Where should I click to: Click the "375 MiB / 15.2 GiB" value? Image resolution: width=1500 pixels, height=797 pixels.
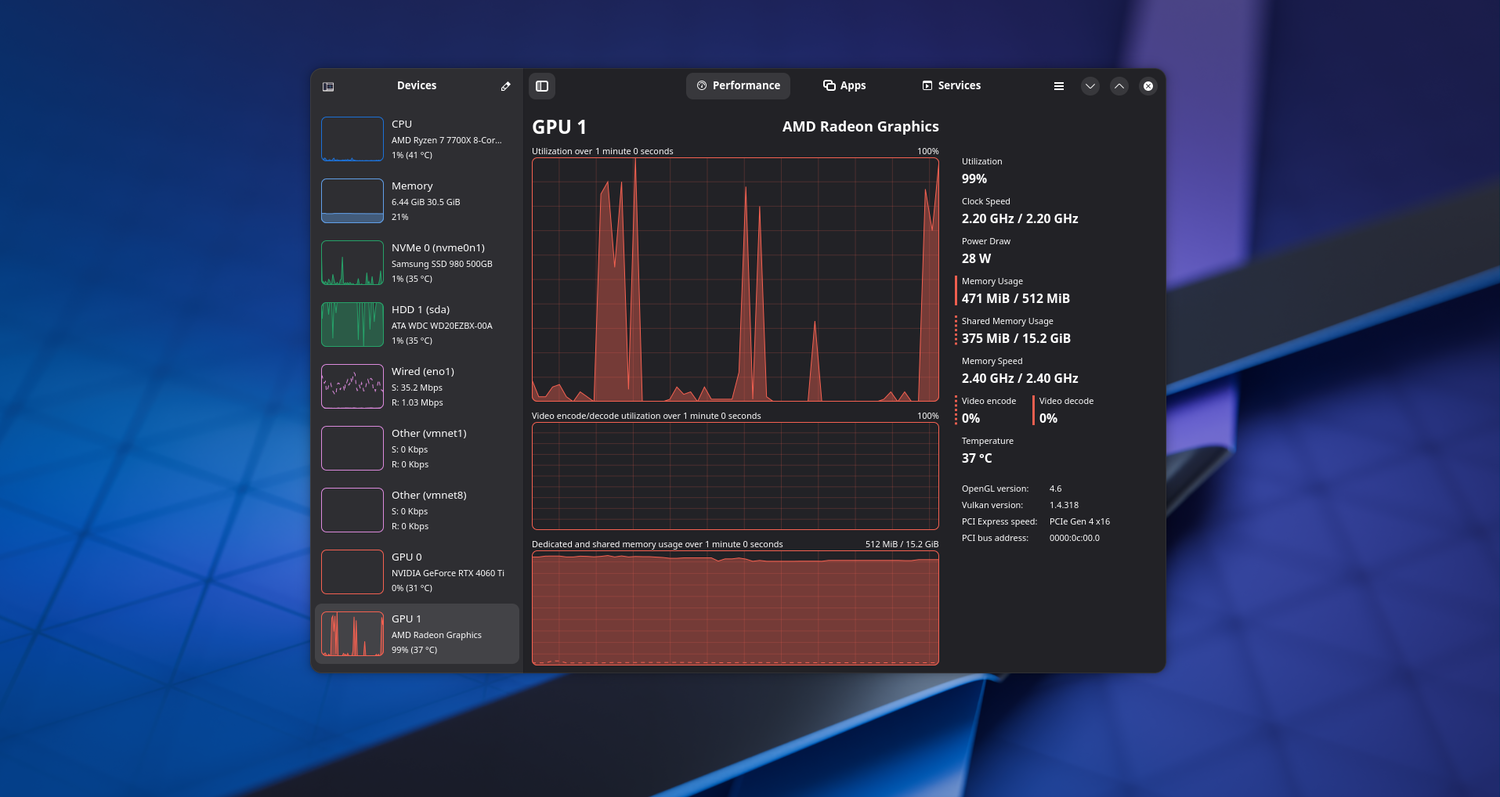click(1016, 339)
